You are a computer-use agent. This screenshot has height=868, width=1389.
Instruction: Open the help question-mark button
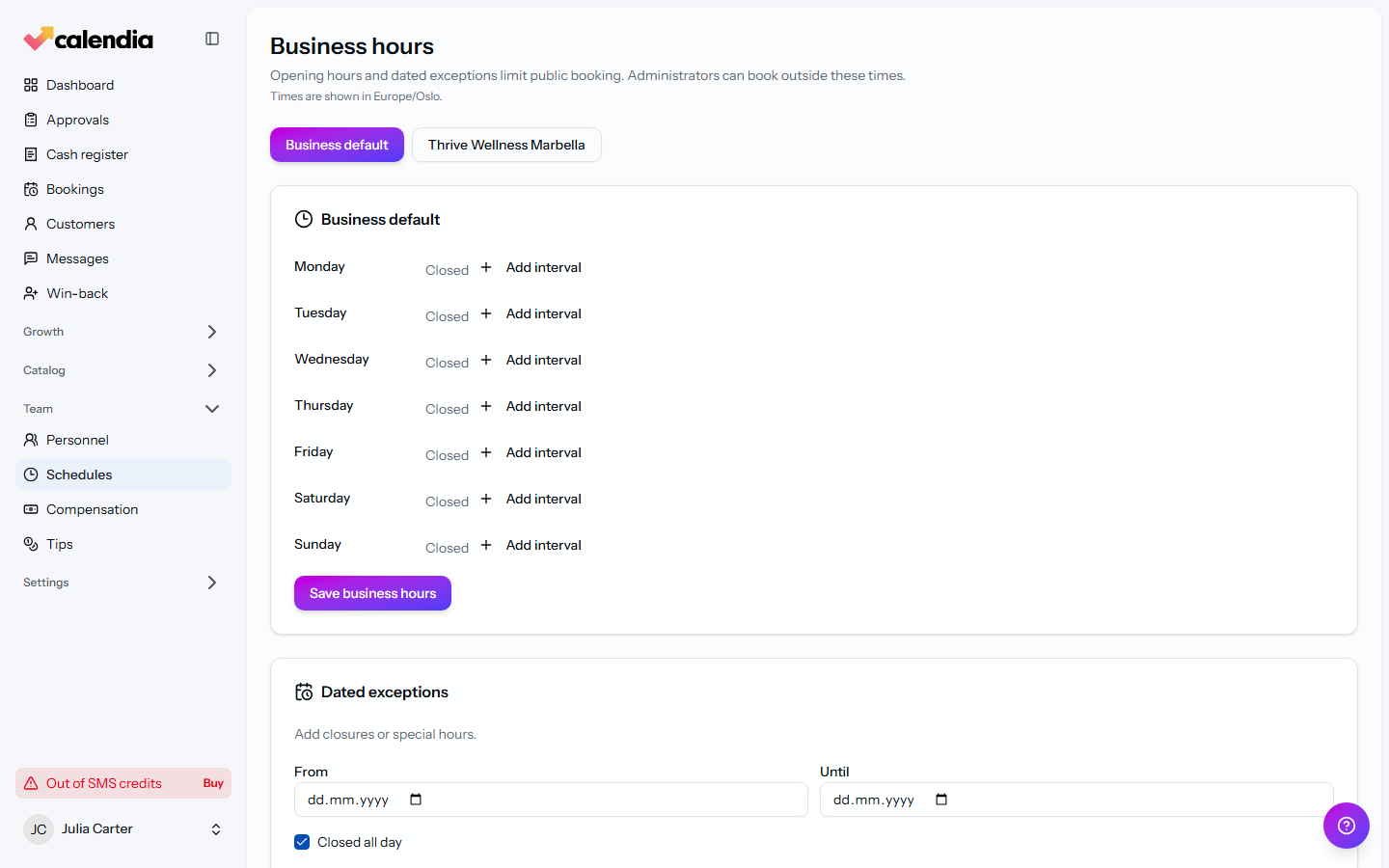tap(1347, 826)
